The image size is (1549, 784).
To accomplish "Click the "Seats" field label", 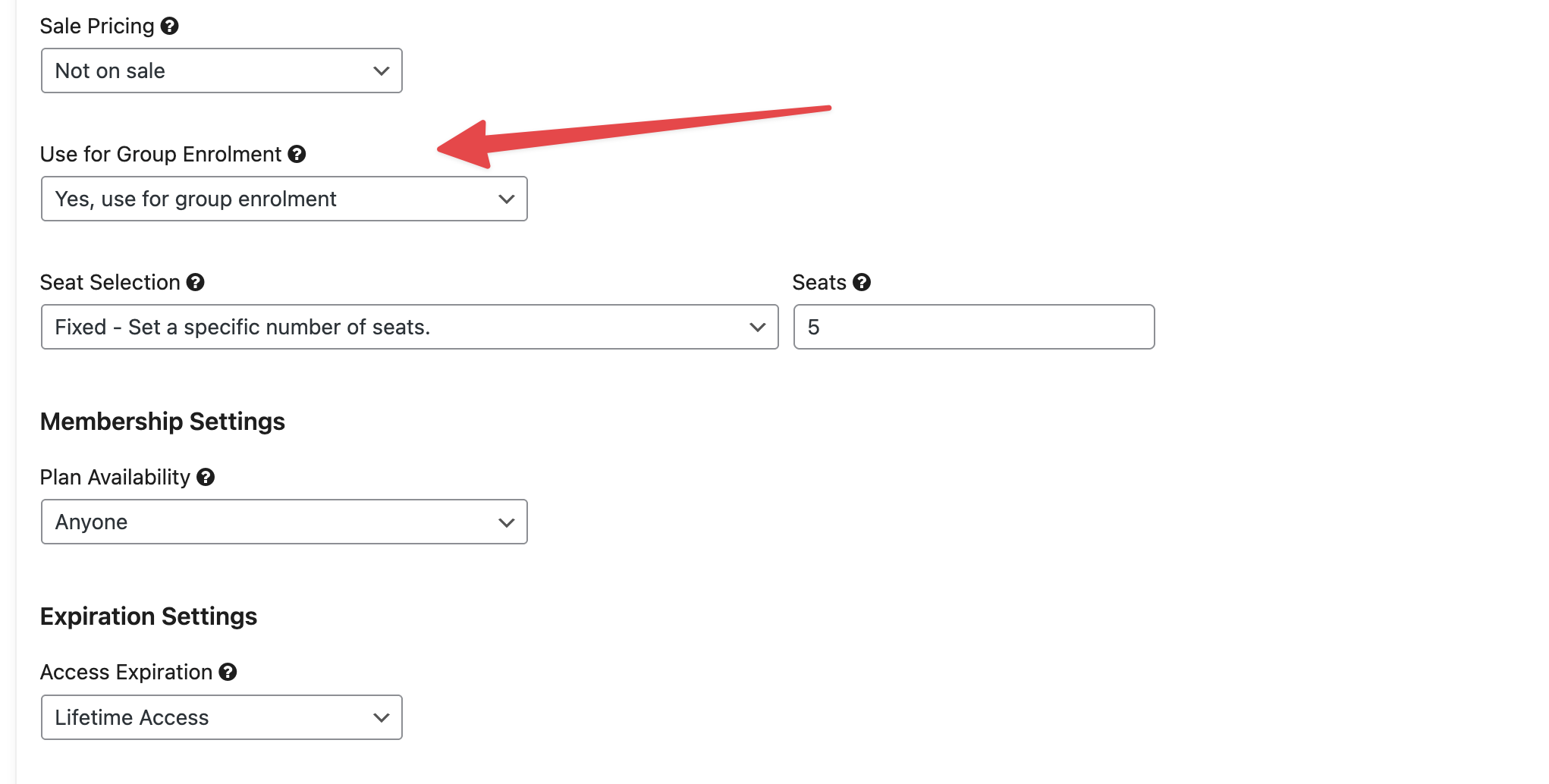I will coord(819,283).
